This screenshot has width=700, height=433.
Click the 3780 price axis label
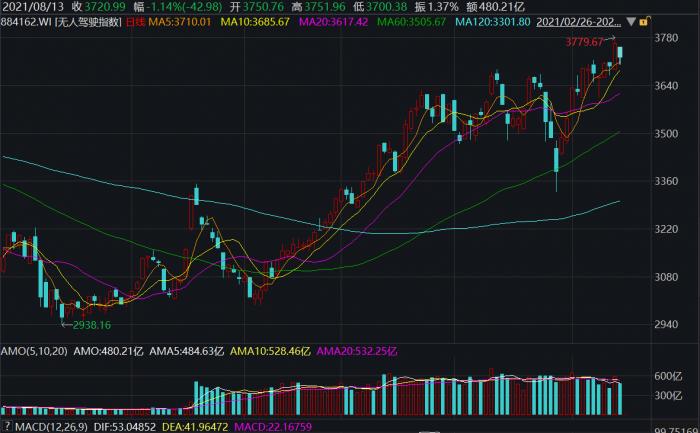666,38
